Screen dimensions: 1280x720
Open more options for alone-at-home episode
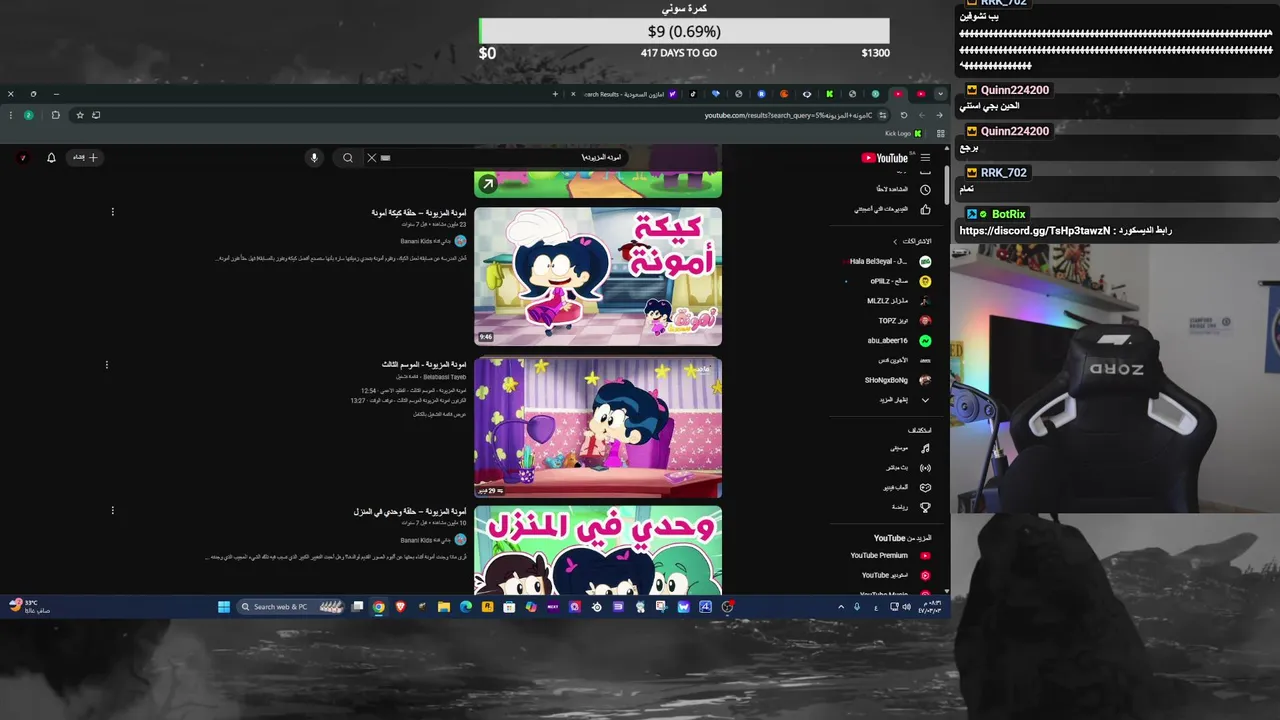point(112,511)
